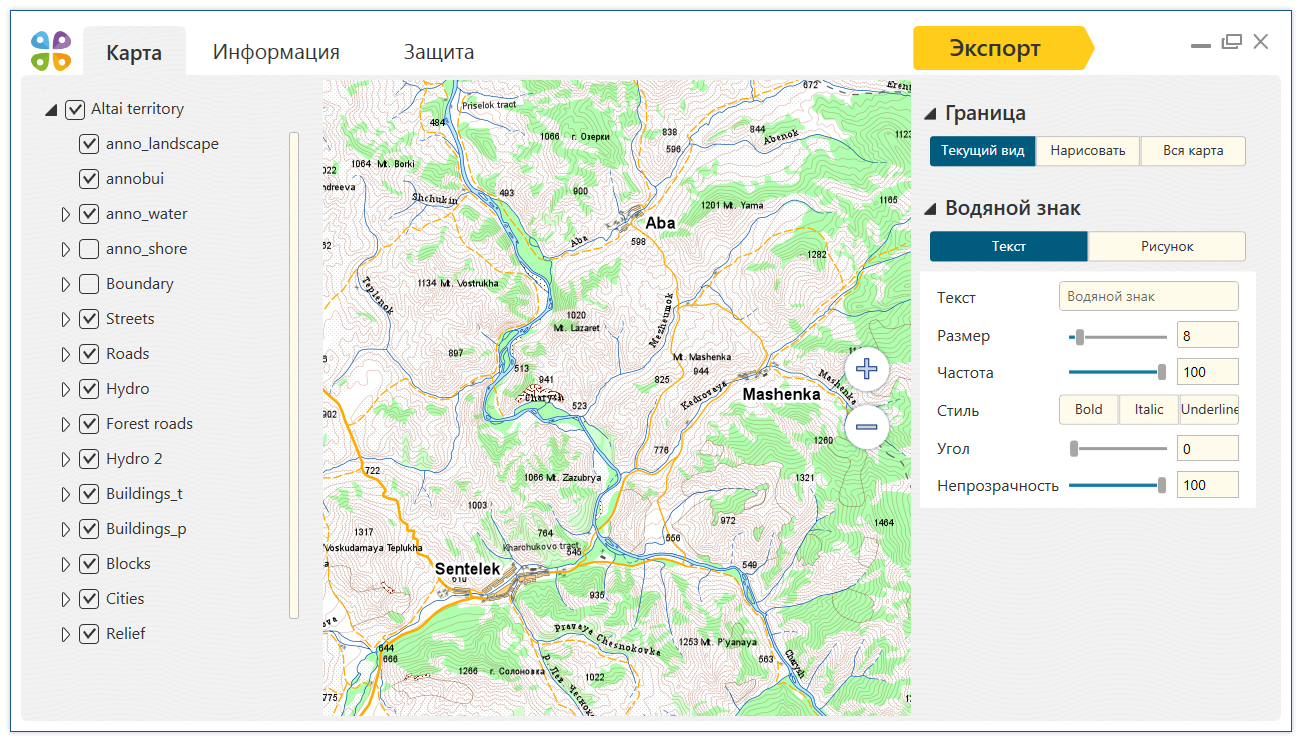The width and height of the screenshot is (1302, 742).
Task: Expand the Buildings_t tree node
Action: (66, 494)
